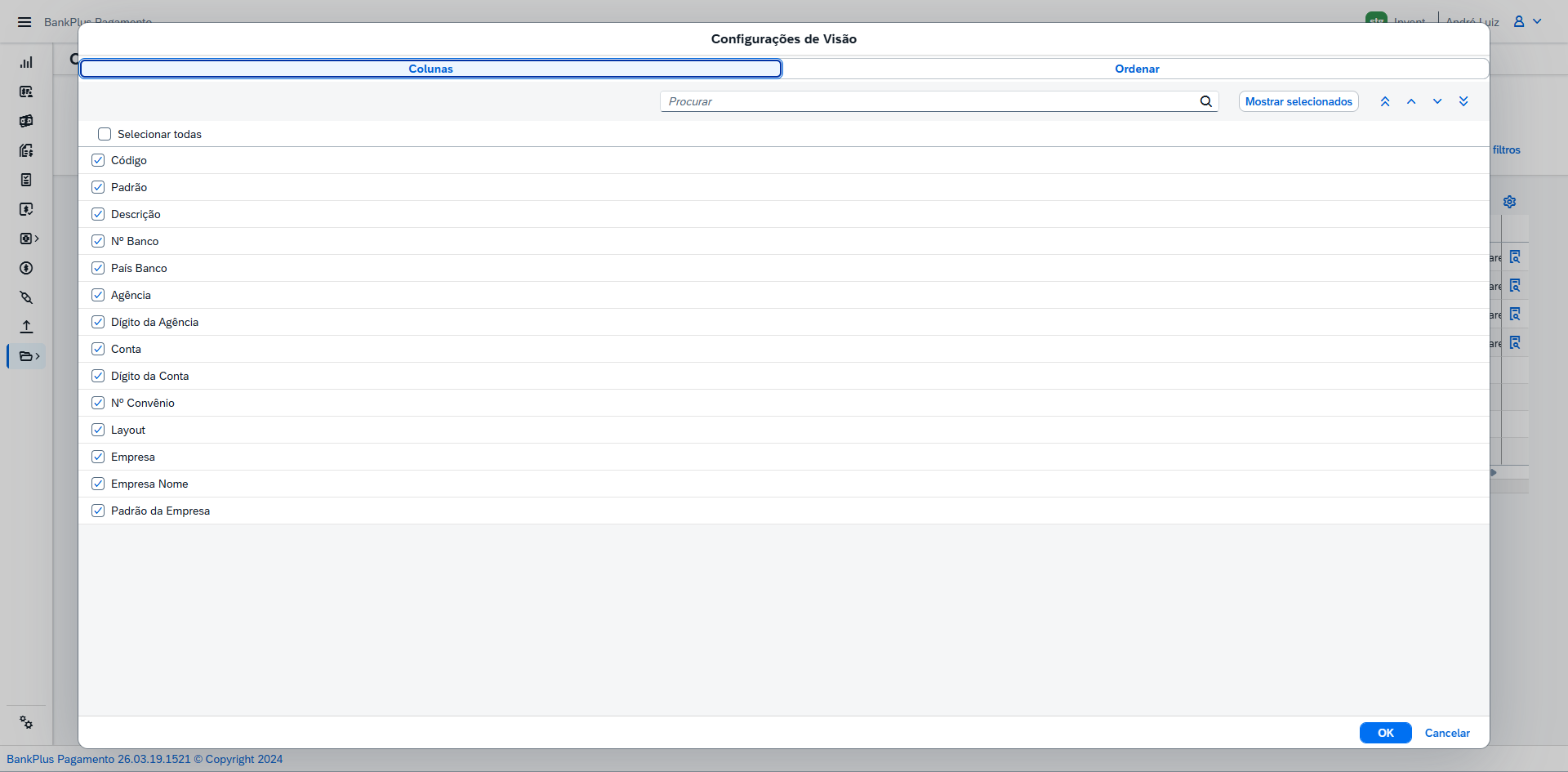Uncheck the Dígito da Agência column
Image resolution: width=1568 pixels, height=772 pixels.
pyautogui.click(x=98, y=322)
